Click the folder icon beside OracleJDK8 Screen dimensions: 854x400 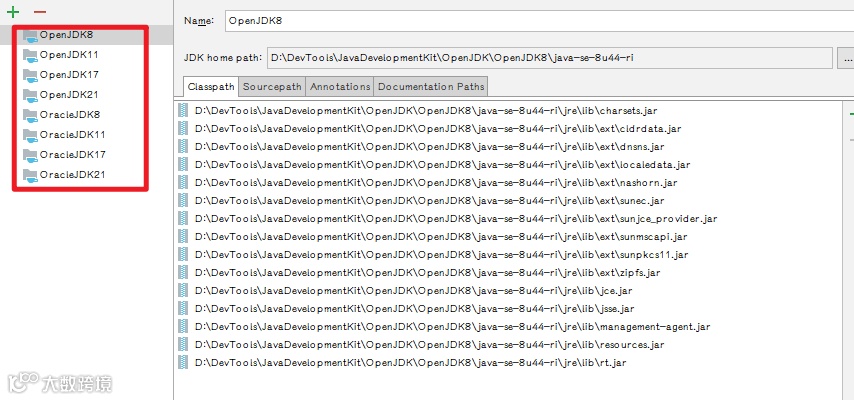(30, 116)
